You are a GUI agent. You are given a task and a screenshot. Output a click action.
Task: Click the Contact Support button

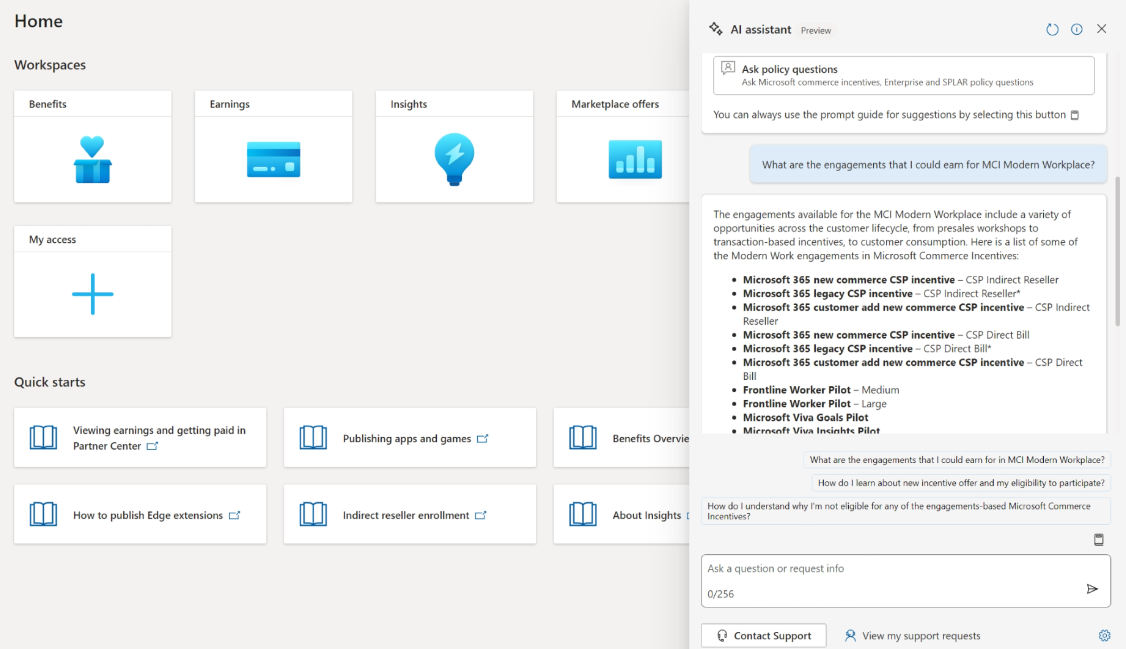click(763, 635)
